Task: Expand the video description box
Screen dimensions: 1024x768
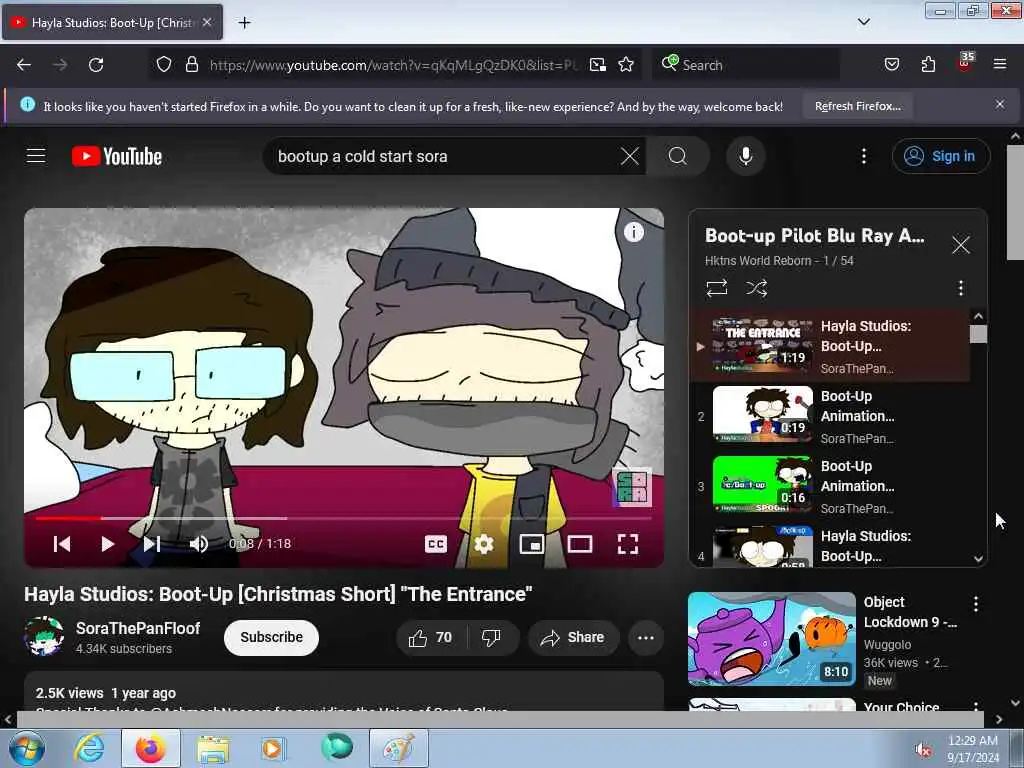Action: coord(344,692)
